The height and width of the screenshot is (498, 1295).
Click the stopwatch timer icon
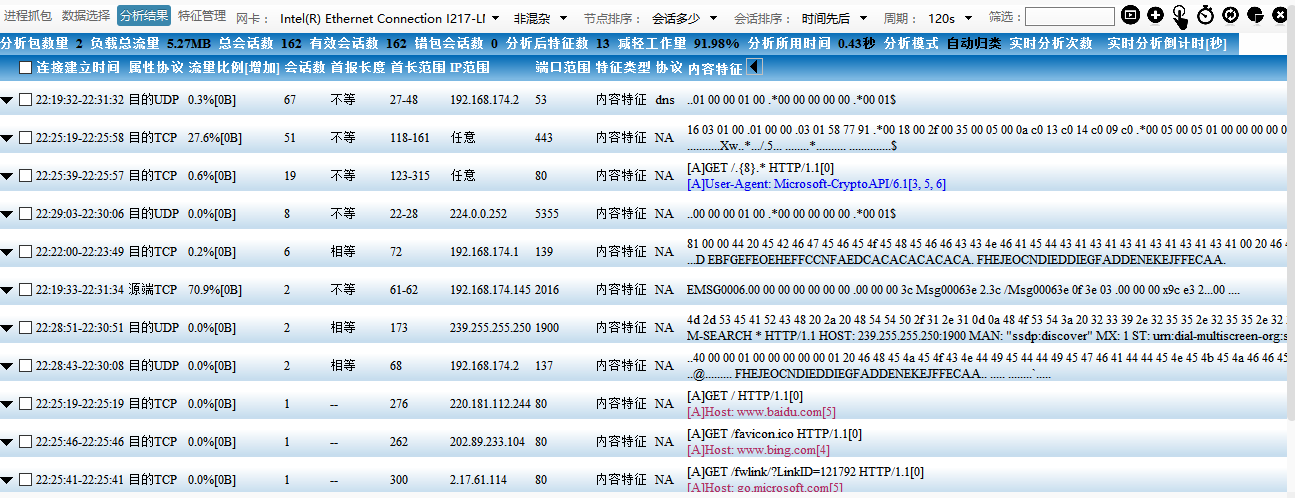[x=1205, y=15]
